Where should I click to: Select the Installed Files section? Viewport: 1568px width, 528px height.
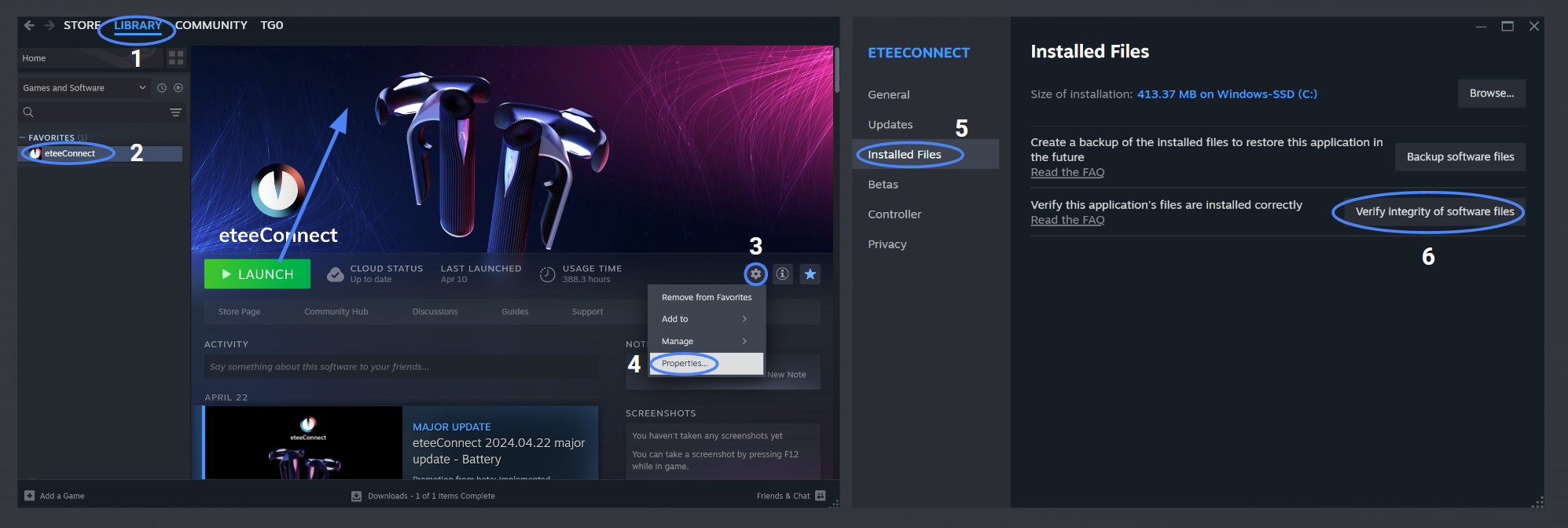pyautogui.click(x=926, y=154)
